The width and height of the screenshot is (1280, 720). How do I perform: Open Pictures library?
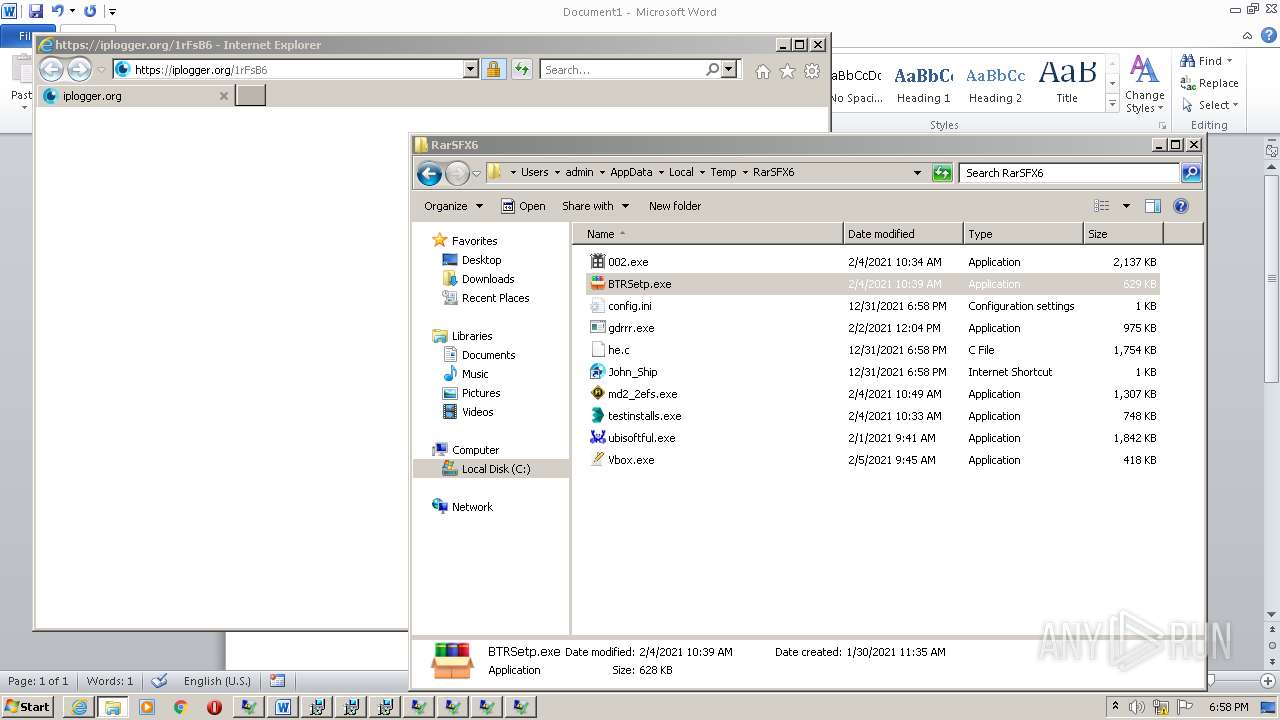tap(481, 393)
